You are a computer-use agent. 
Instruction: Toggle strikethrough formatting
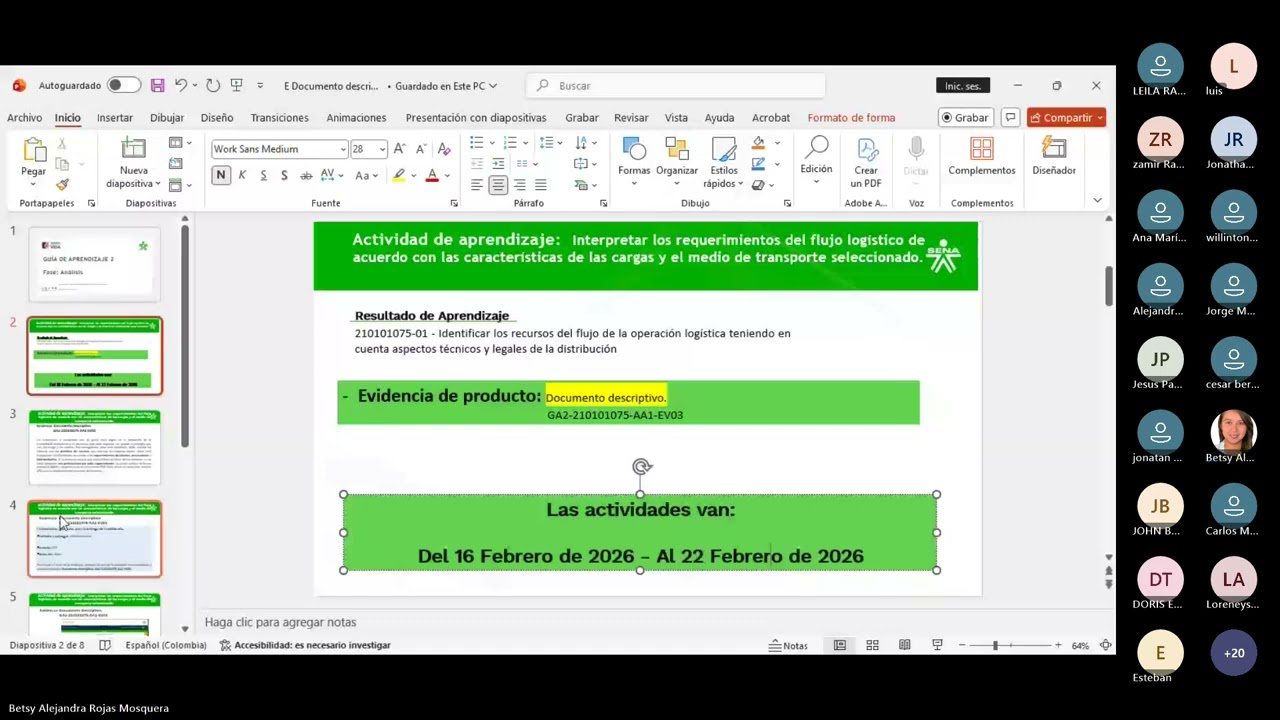click(x=305, y=175)
